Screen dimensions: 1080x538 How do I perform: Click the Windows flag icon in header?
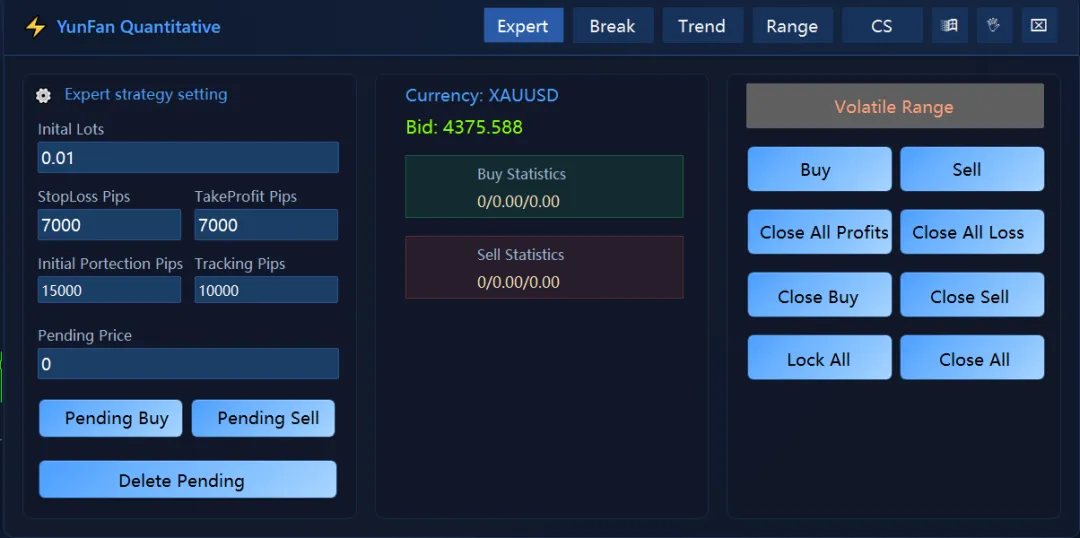click(x=950, y=25)
